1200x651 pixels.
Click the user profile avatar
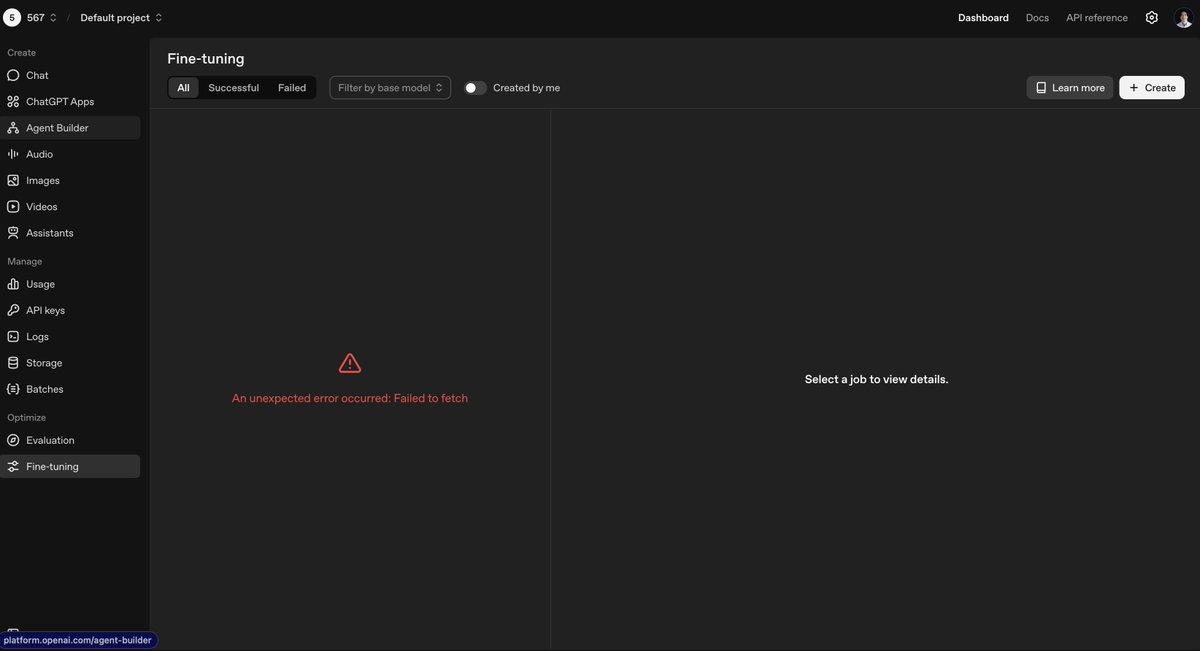coord(1183,18)
